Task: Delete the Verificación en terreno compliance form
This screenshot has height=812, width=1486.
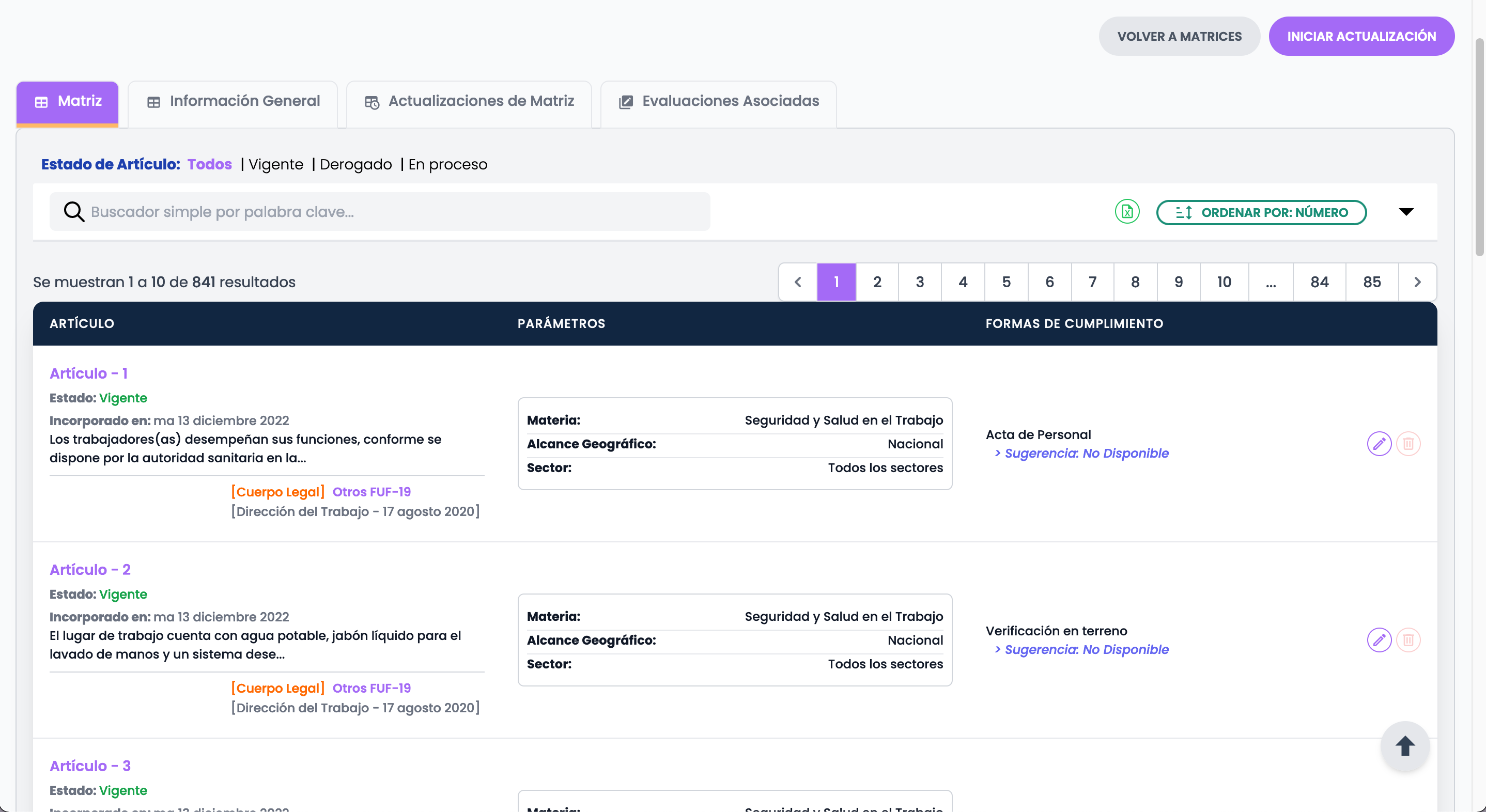Action: click(1408, 639)
